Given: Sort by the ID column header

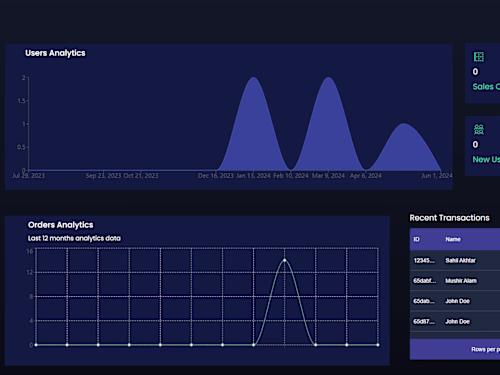Looking at the screenshot, I should (x=417, y=239).
